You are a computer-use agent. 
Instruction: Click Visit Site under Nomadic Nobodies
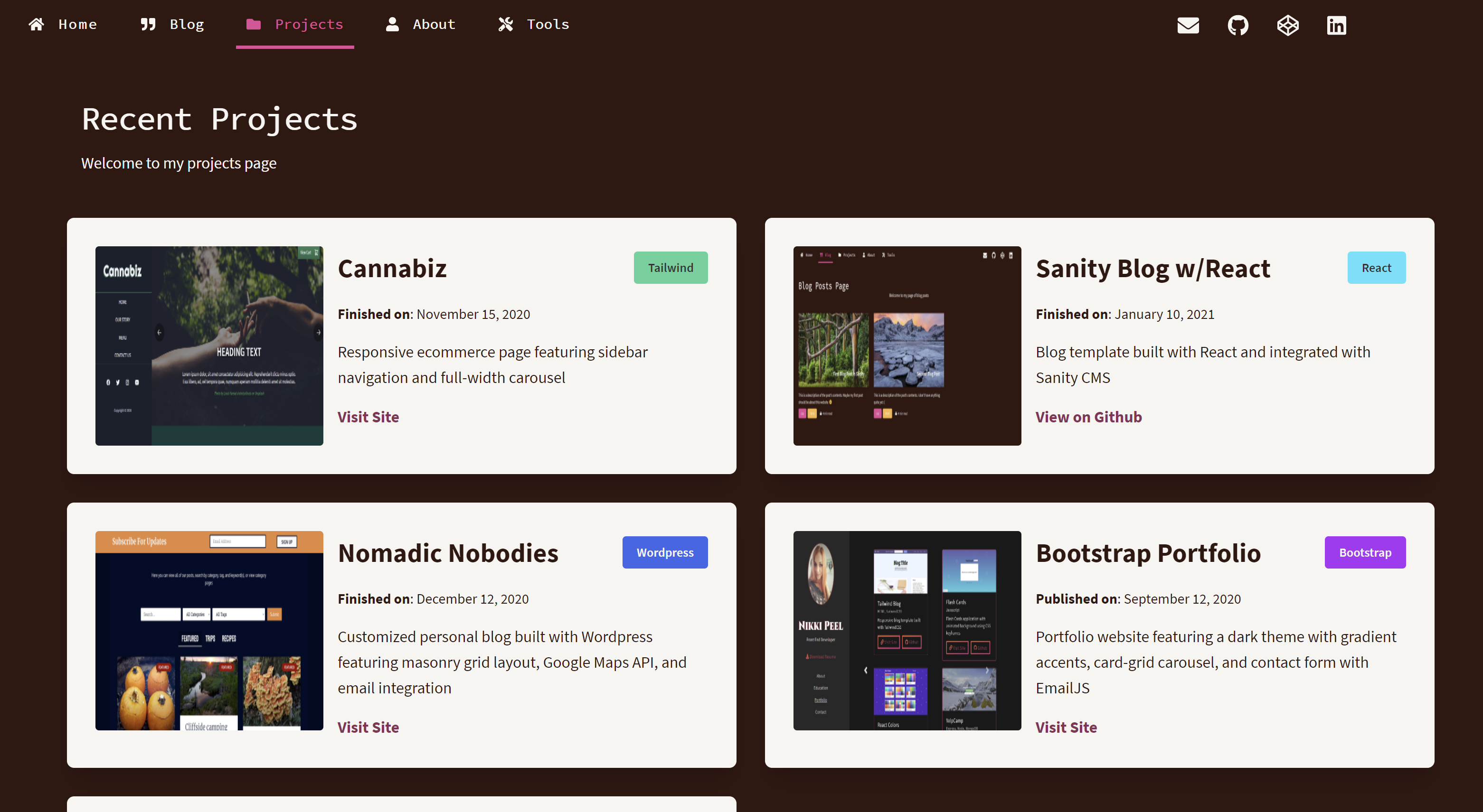click(368, 727)
